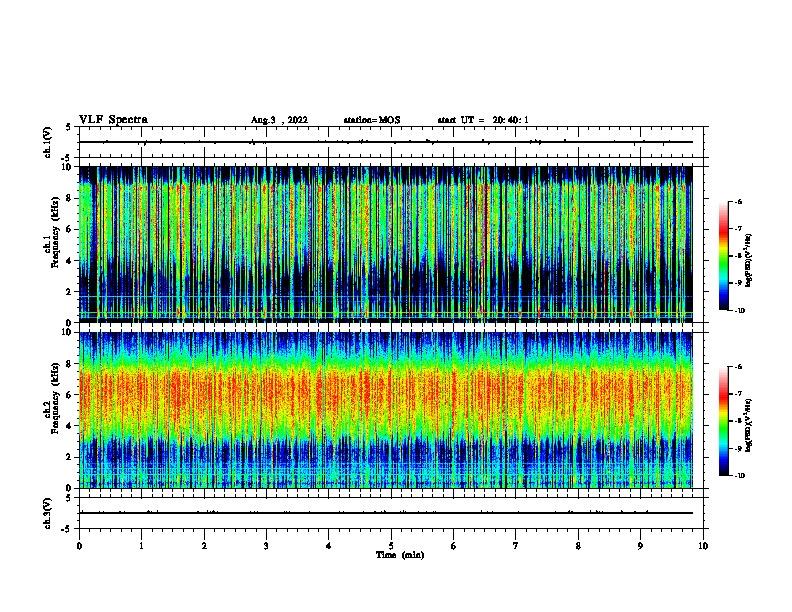Select the date label "Aug.3 , 2022"
The height and width of the screenshot is (612, 792).
279,120
